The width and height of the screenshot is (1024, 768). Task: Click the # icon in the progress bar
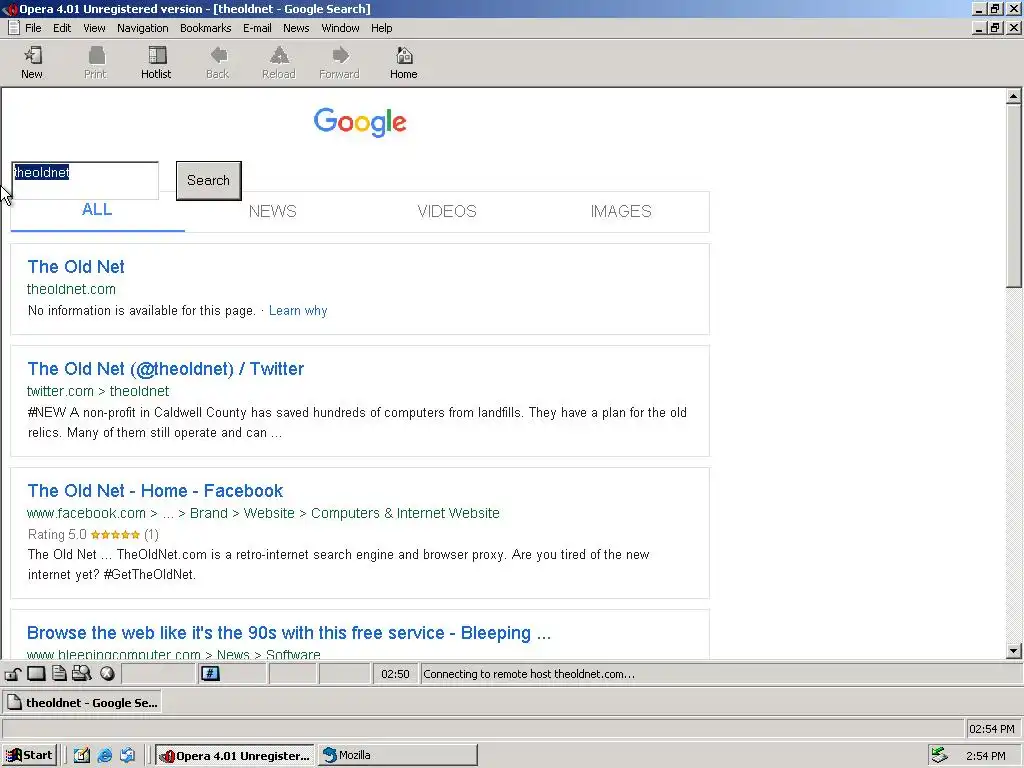tap(210, 674)
